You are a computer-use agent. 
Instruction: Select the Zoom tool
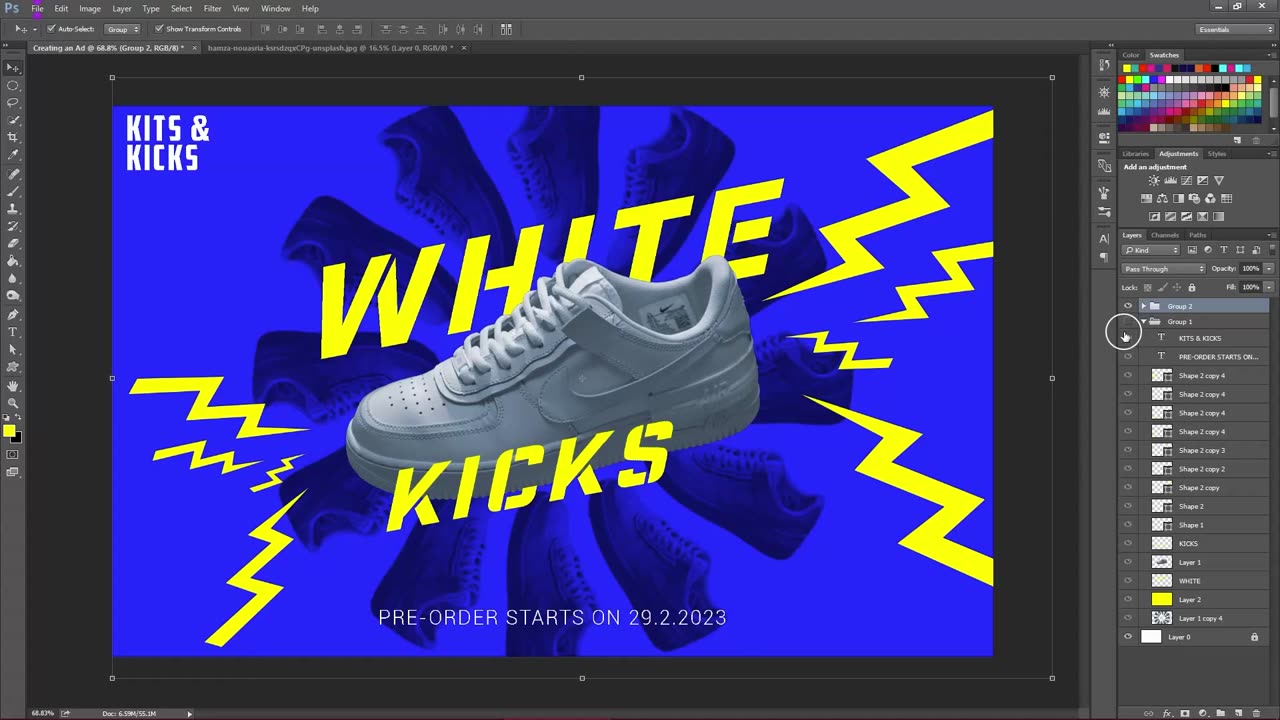(13, 402)
